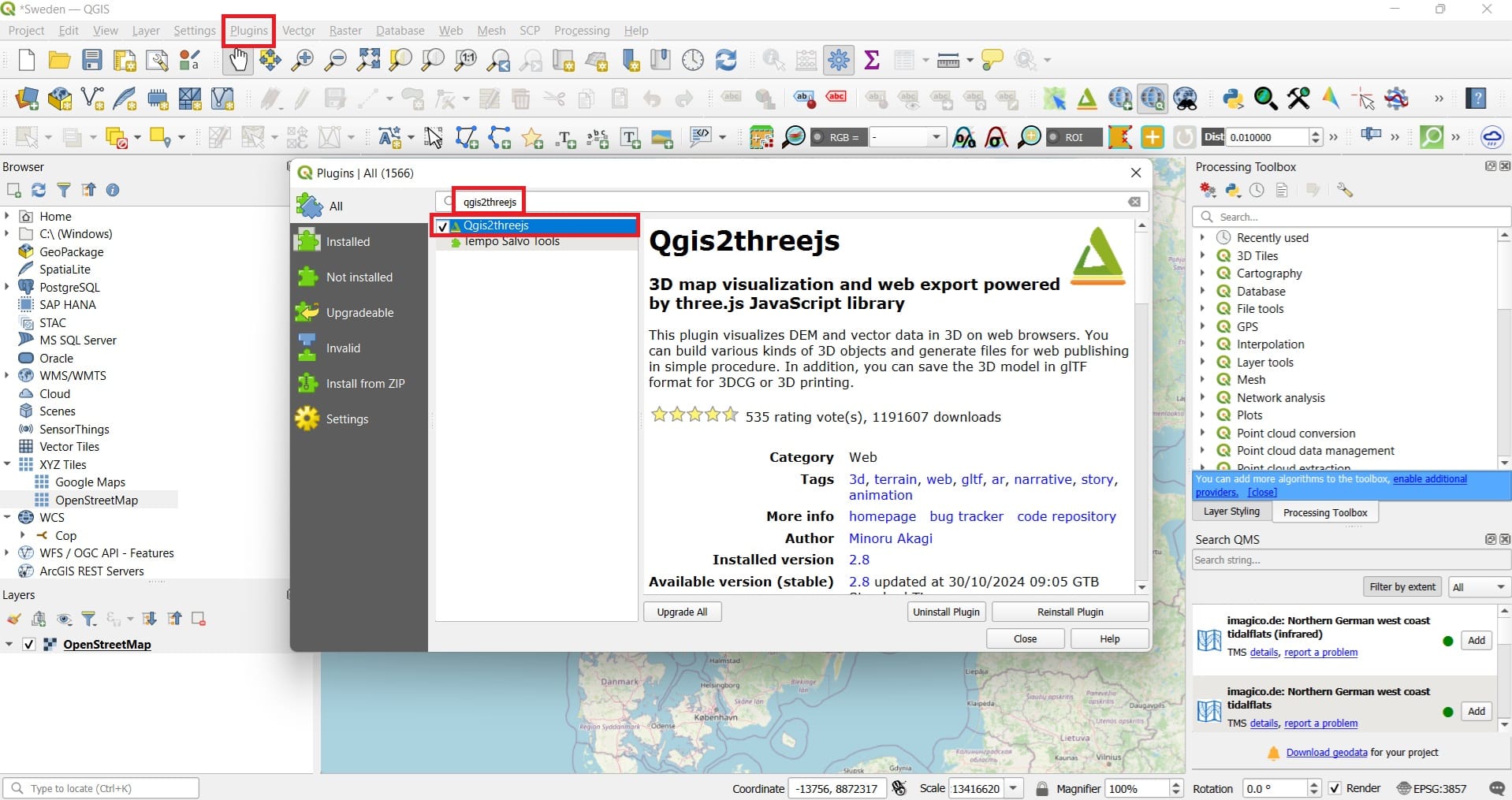This screenshot has width=1512, height=800.
Task: Open the messages log speech bubble icon
Action: pos(1496,788)
